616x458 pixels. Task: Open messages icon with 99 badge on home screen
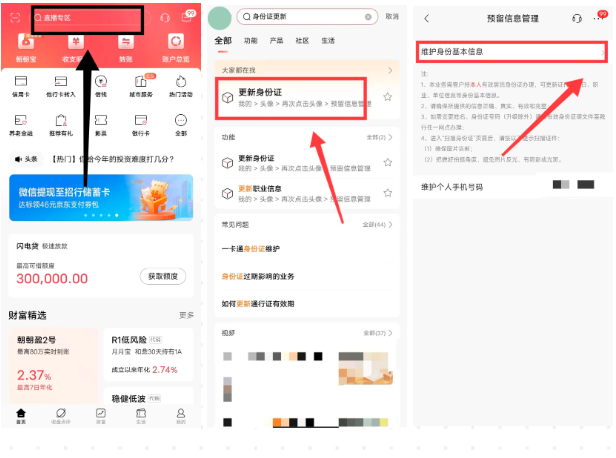(187, 16)
